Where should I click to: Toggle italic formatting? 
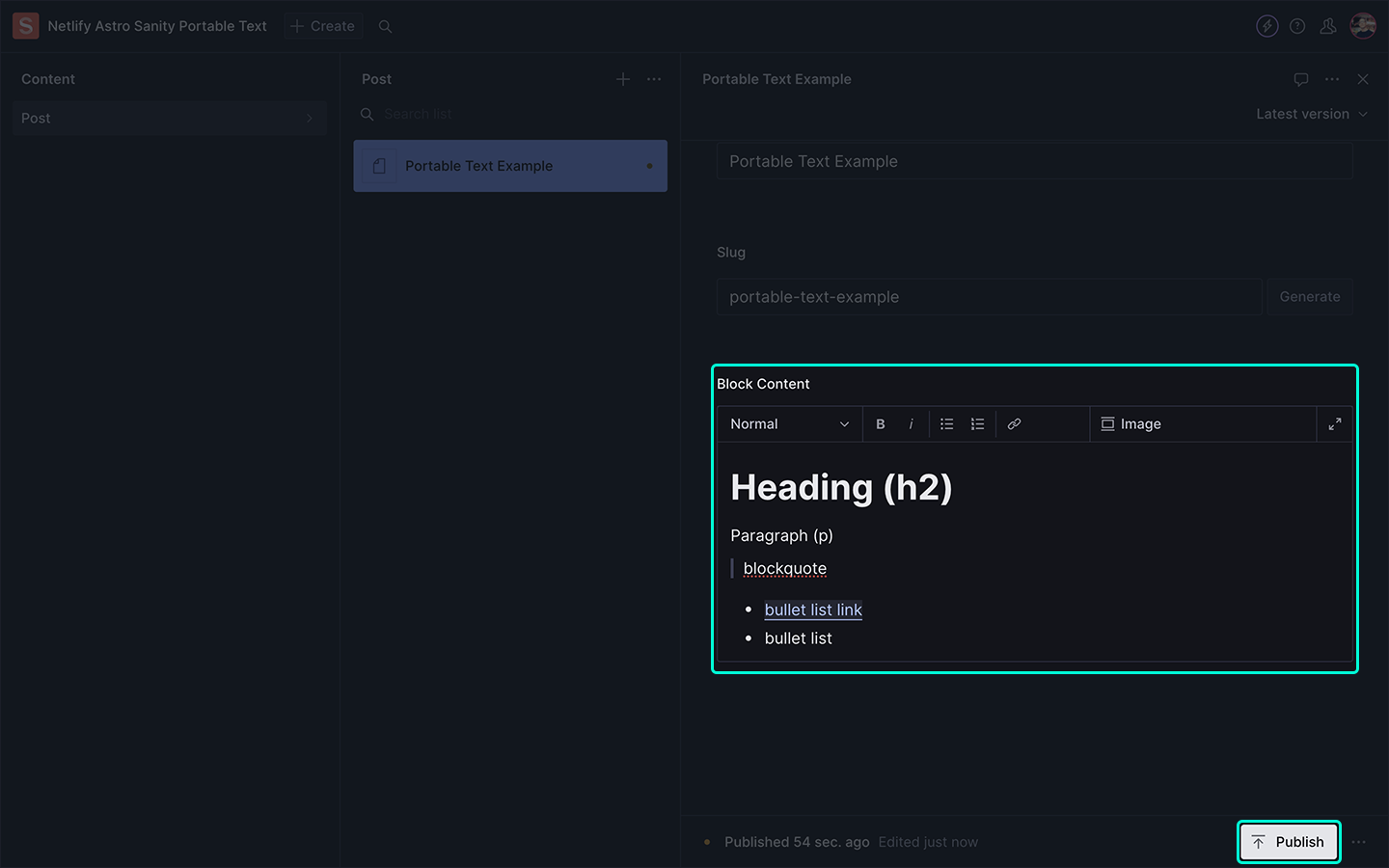(x=912, y=424)
